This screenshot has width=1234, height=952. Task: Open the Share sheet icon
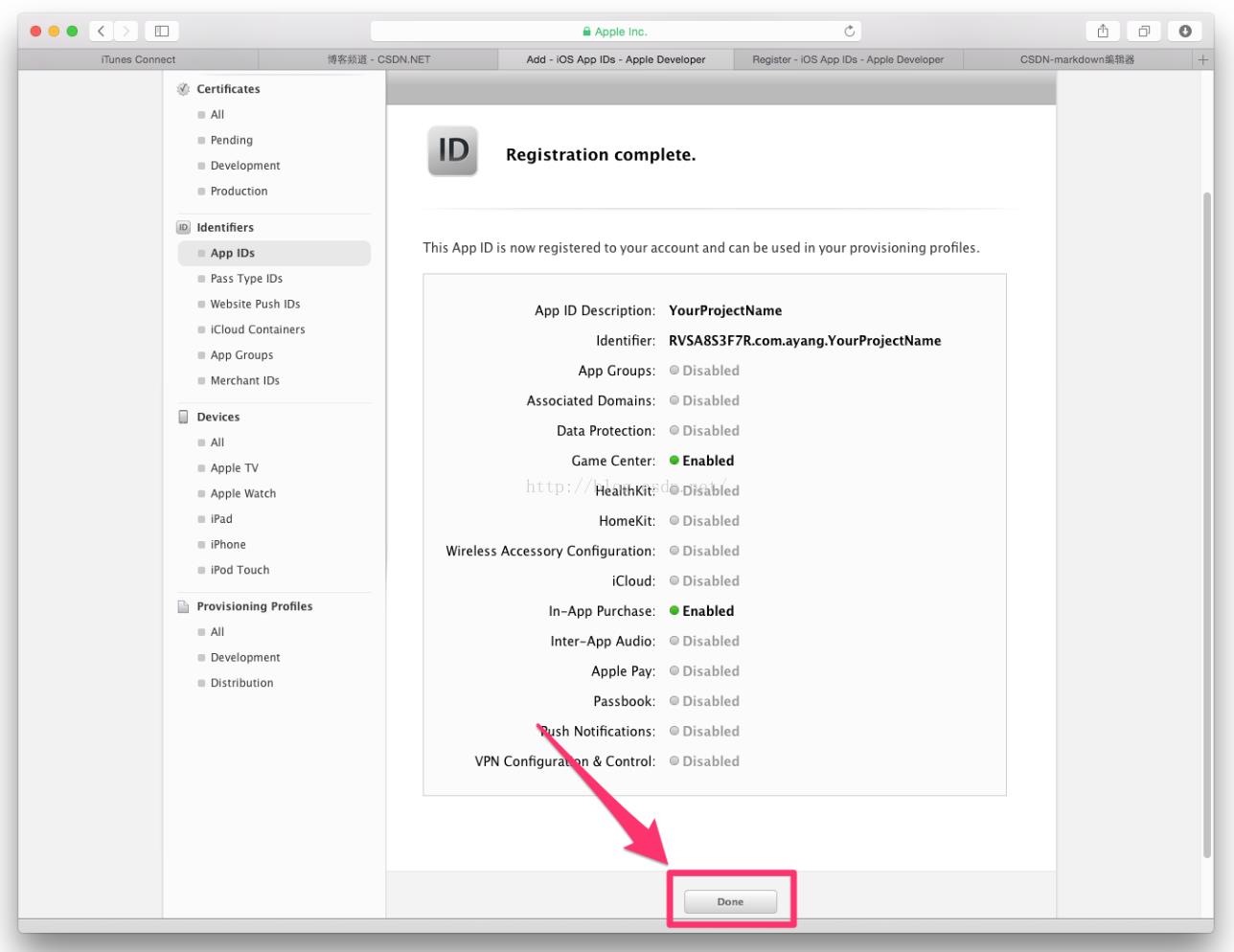1103,31
